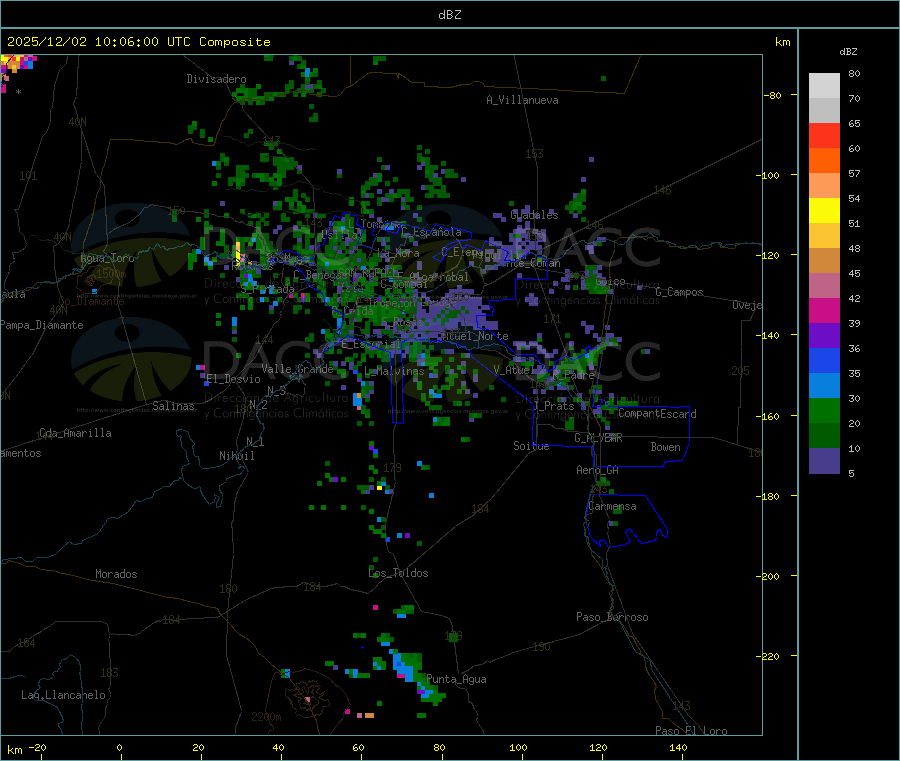Click the '140' km tick on bottom axis

[x=678, y=747]
